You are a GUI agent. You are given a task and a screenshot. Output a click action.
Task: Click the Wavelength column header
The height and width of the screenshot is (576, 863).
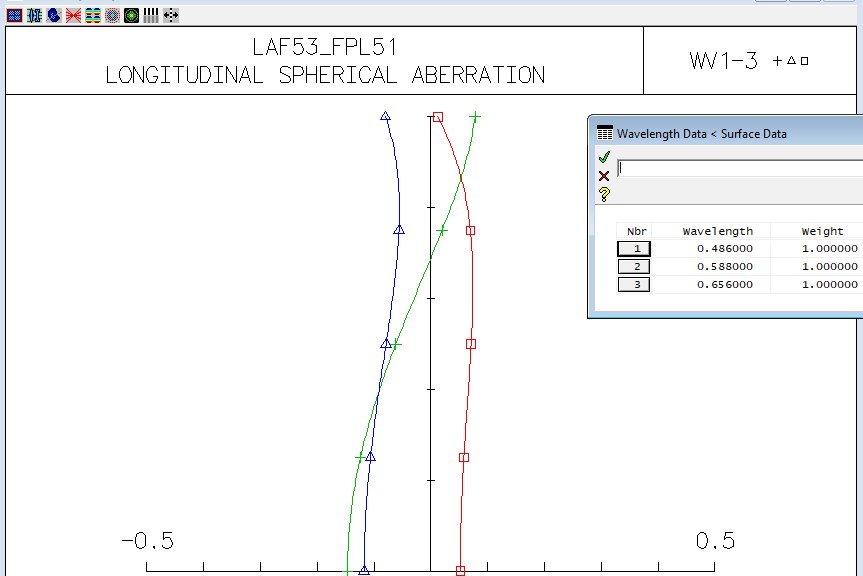[718, 232]
